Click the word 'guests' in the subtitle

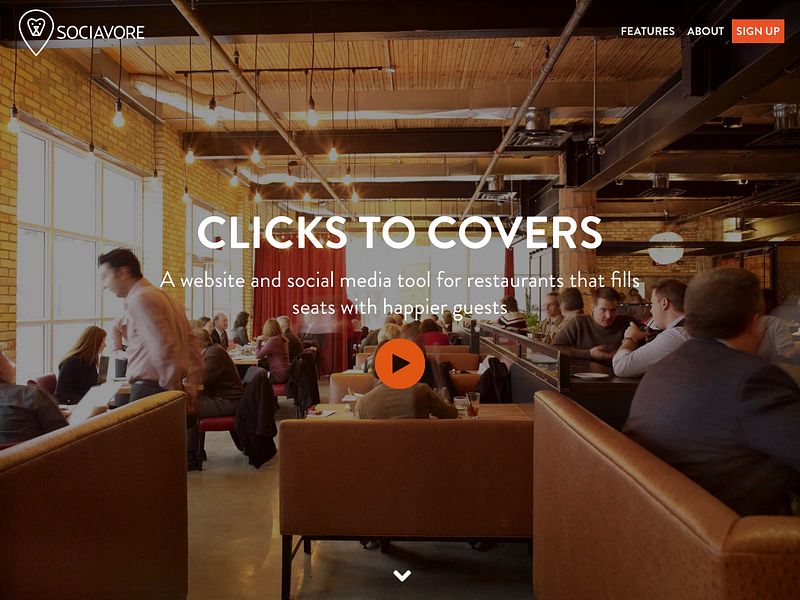(477, 309)
